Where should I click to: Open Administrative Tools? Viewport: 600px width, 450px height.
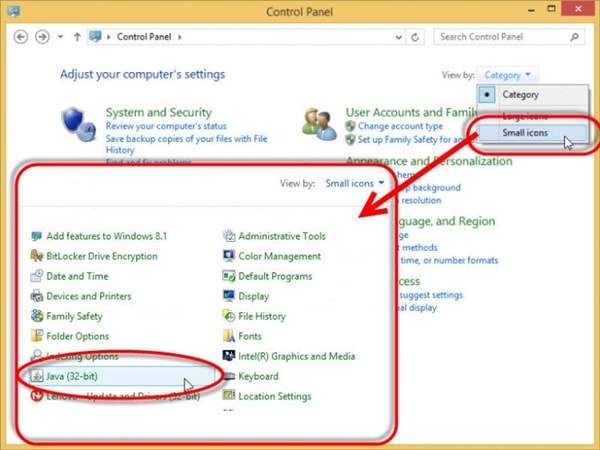point(282,236)
